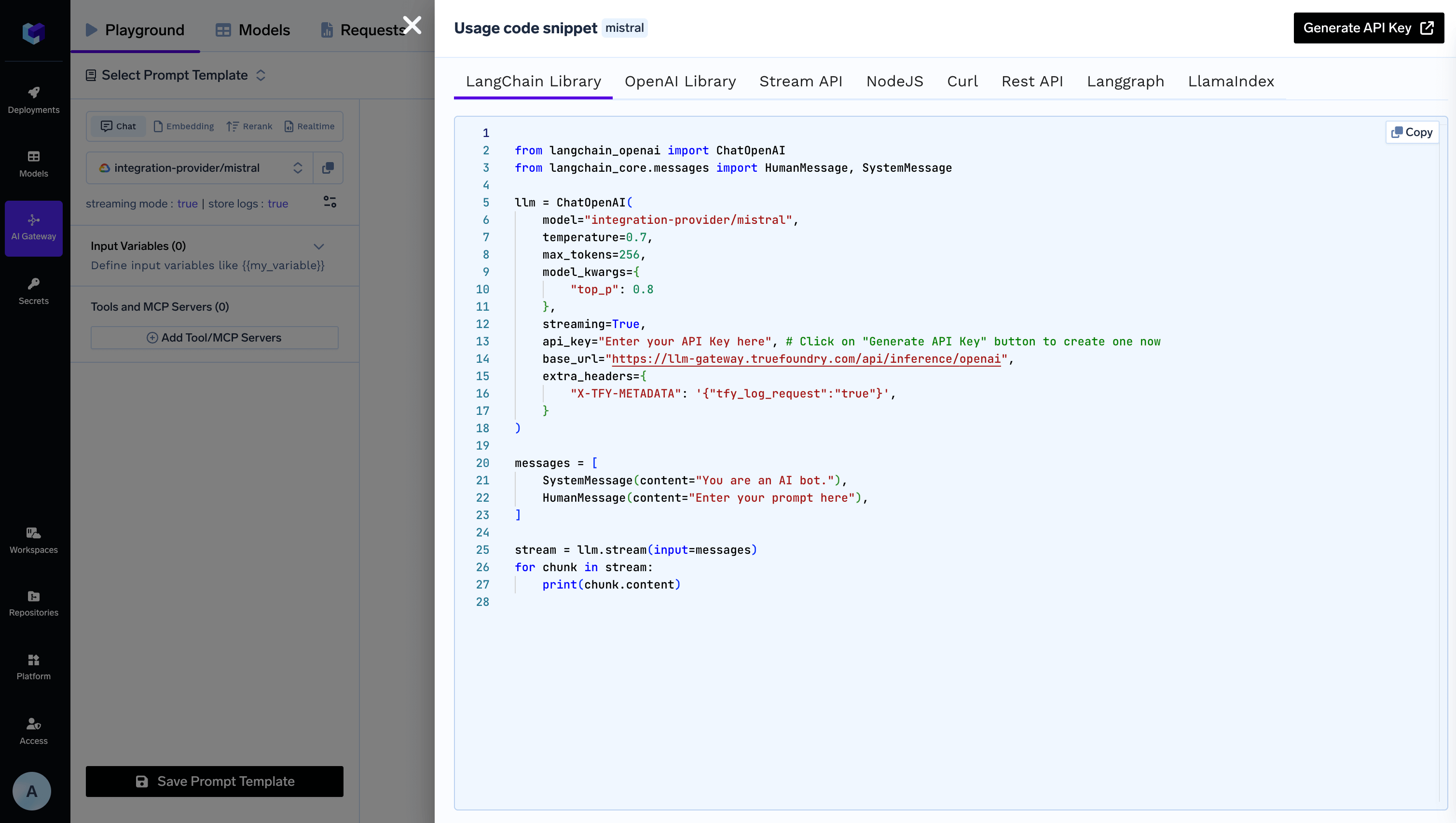Select the Rerank model type
Image resolution: width=1456 pixels, height=823 pixels.
(x=249, y=126)
